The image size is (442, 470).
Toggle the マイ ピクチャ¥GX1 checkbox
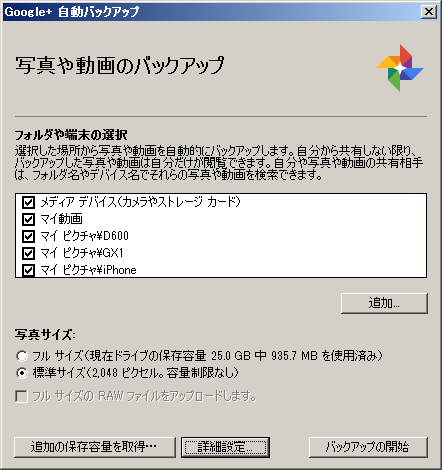pos(28,253)
